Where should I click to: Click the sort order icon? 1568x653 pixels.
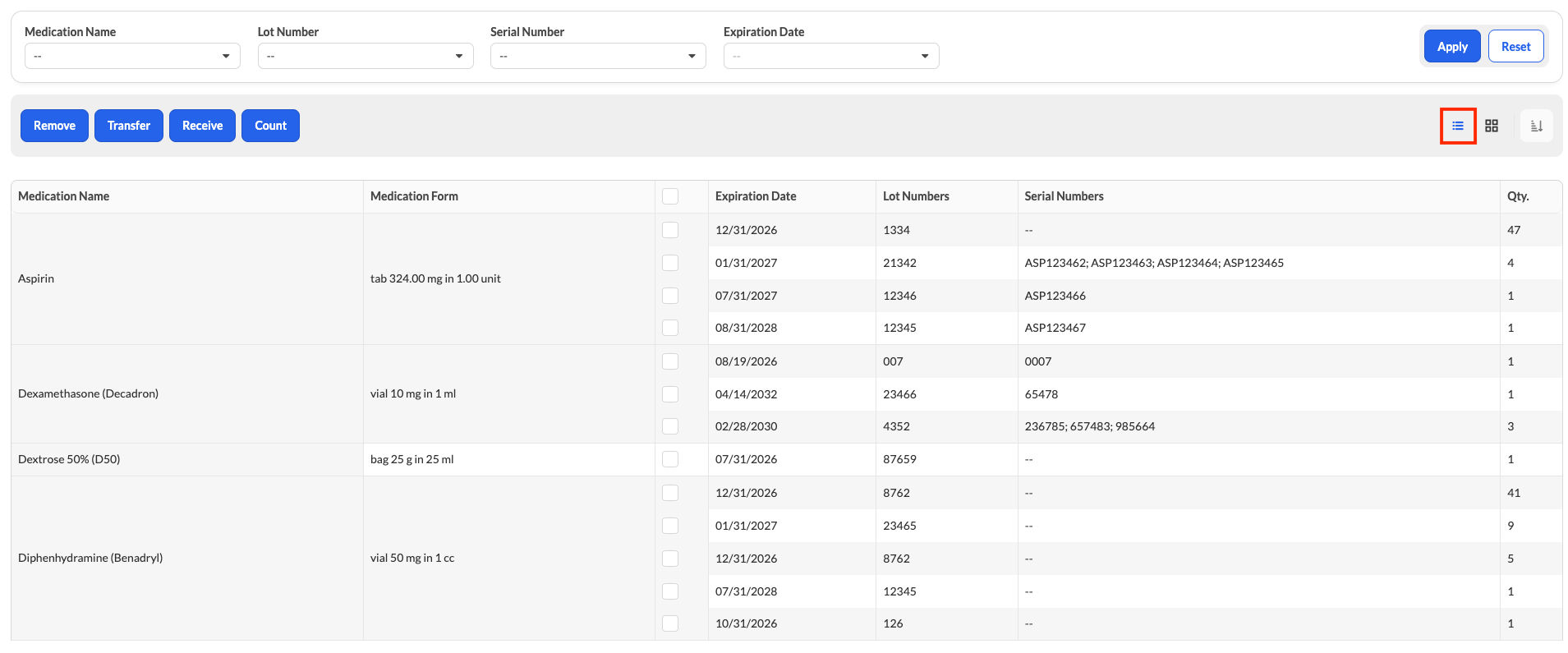1536,126
